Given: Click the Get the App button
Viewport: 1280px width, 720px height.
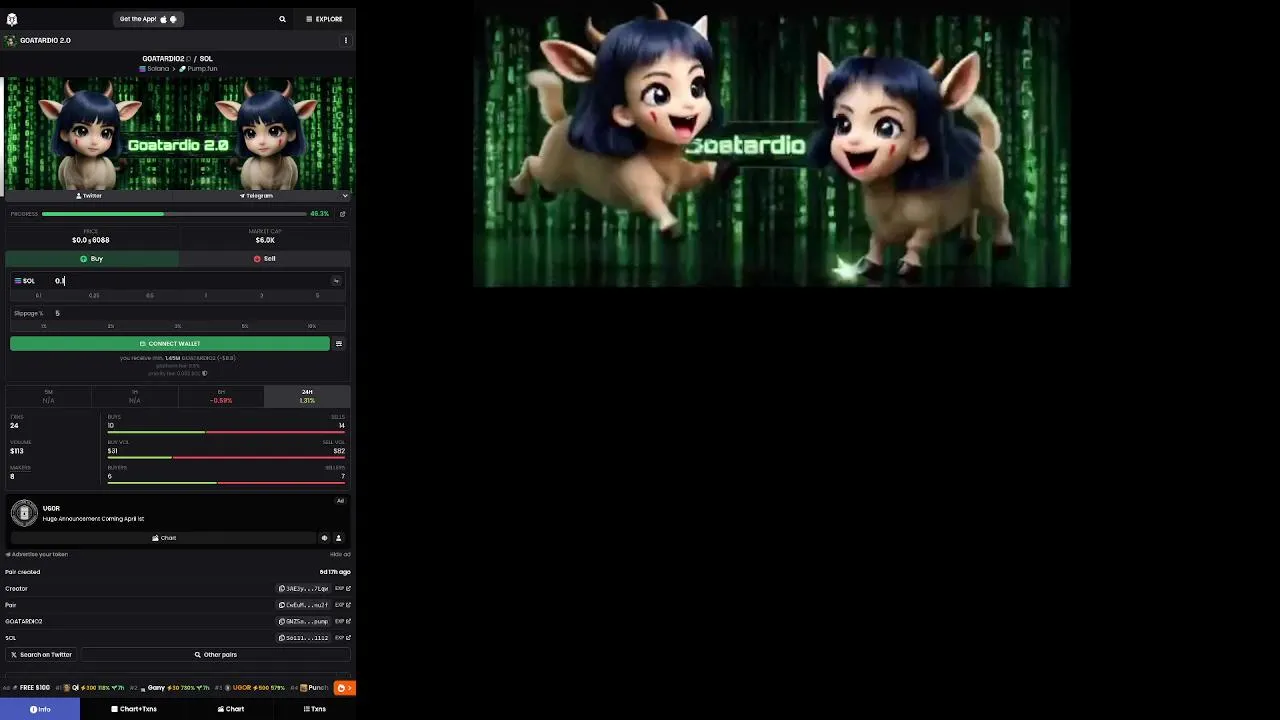Looking at the screenshot, I should point(148,19).
